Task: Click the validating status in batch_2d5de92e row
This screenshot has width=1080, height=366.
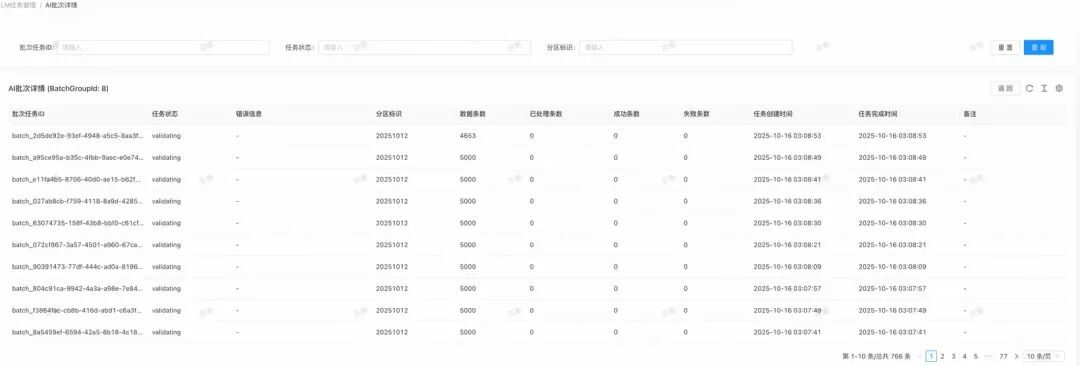Action: 166,136
